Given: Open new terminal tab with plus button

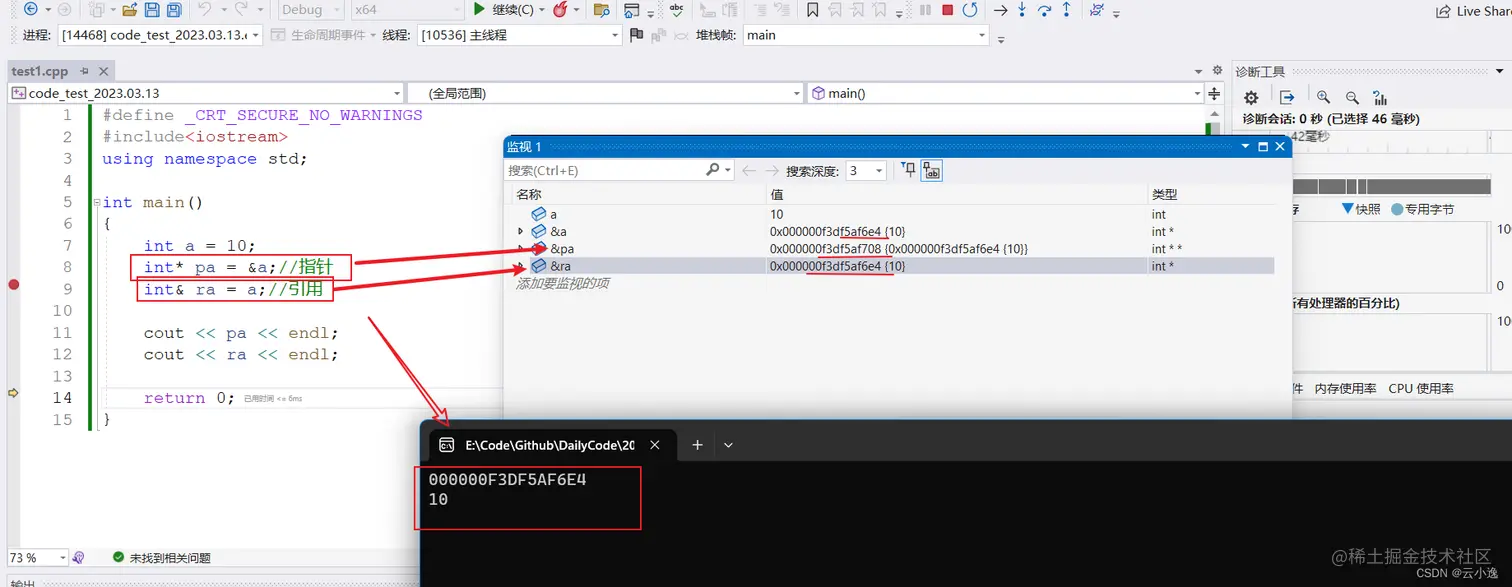Looking at the screenshot, I should [x=697, y=445].
